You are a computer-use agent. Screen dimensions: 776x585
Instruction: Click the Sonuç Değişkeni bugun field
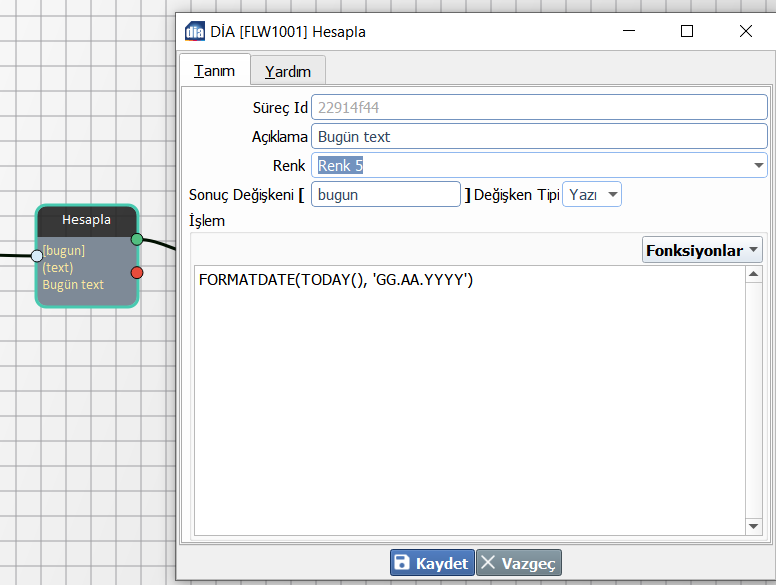[x=386, y=194]
